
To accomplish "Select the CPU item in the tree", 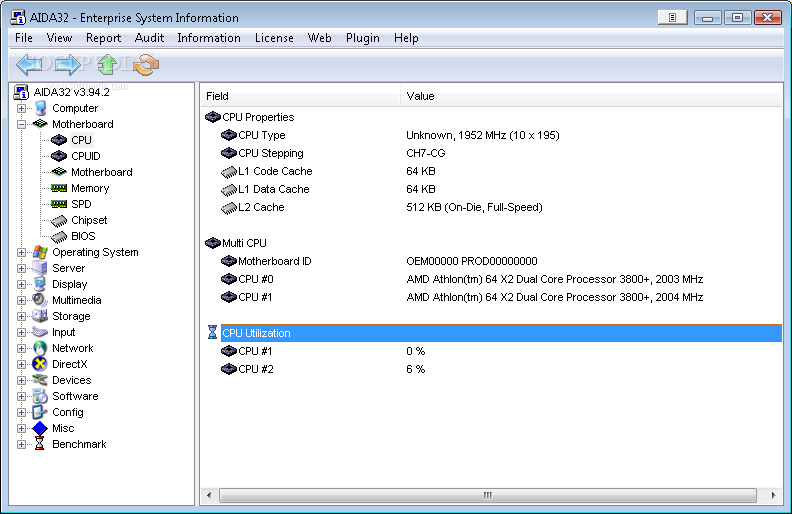I will pyautogui.click(x=81, y=140).
